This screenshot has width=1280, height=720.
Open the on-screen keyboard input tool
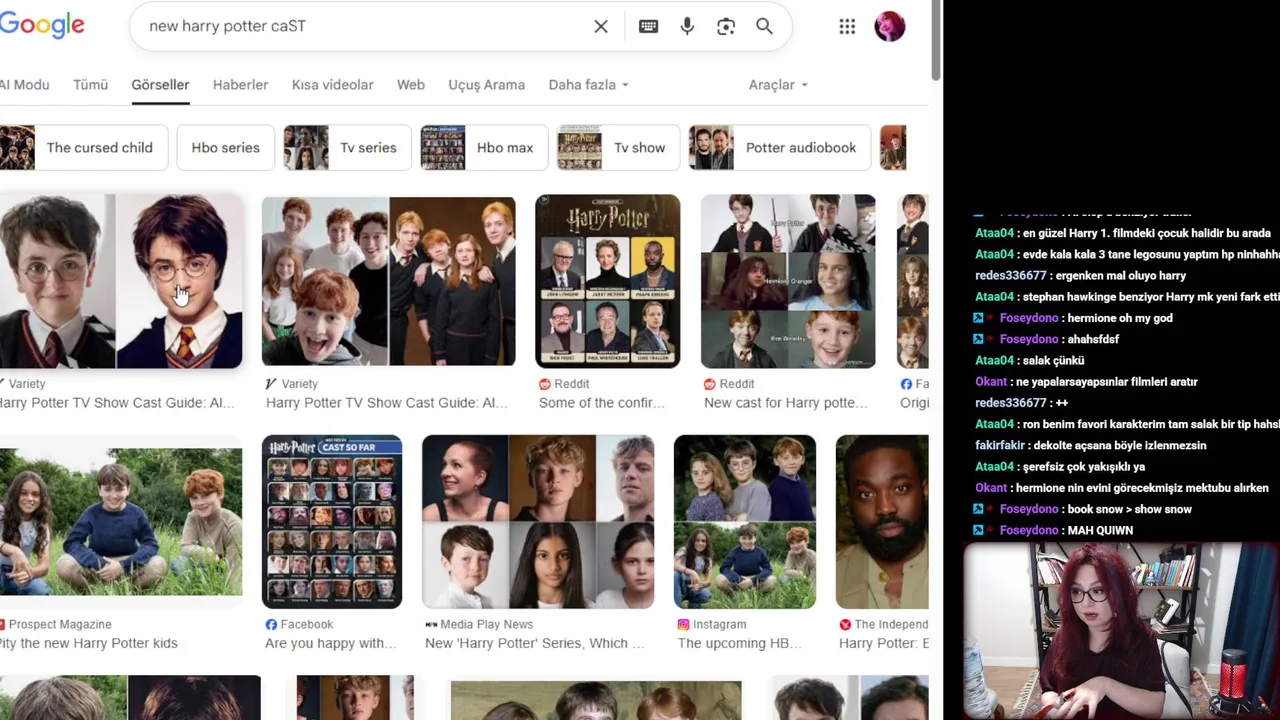pyautogui.click(x=648, y=27)
